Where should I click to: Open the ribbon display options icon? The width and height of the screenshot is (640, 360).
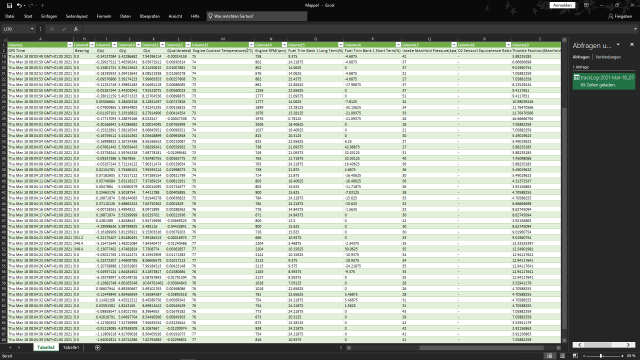coord(586,5)
